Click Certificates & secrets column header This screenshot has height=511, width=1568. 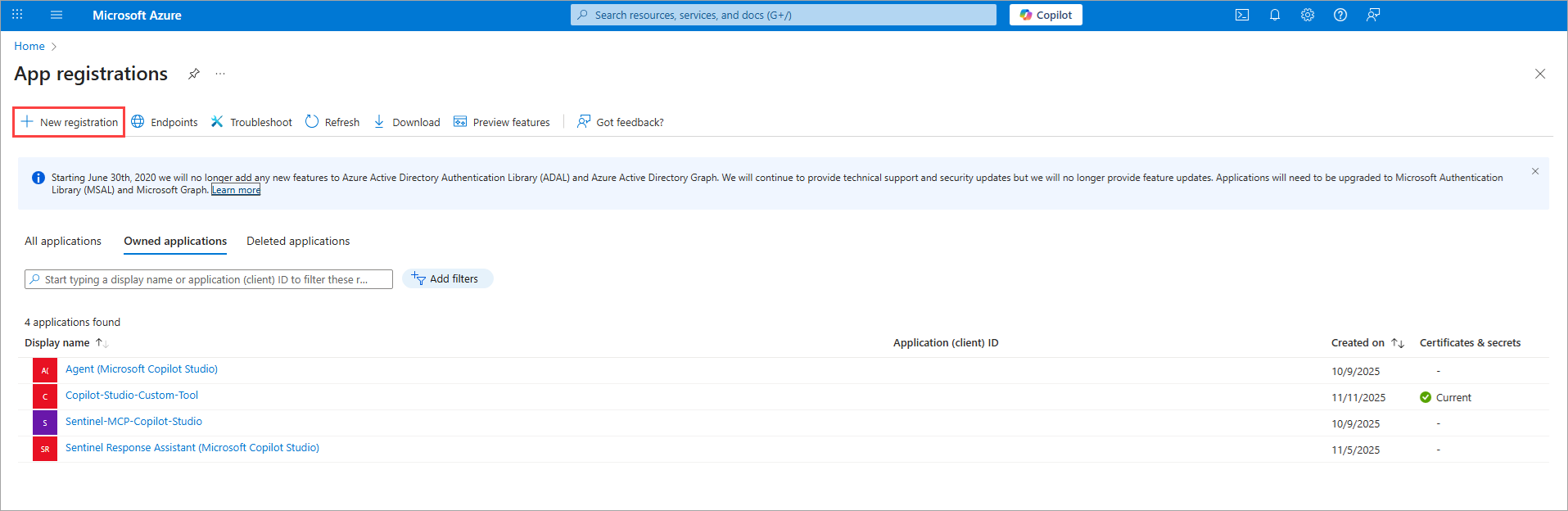coord(1470,343)
